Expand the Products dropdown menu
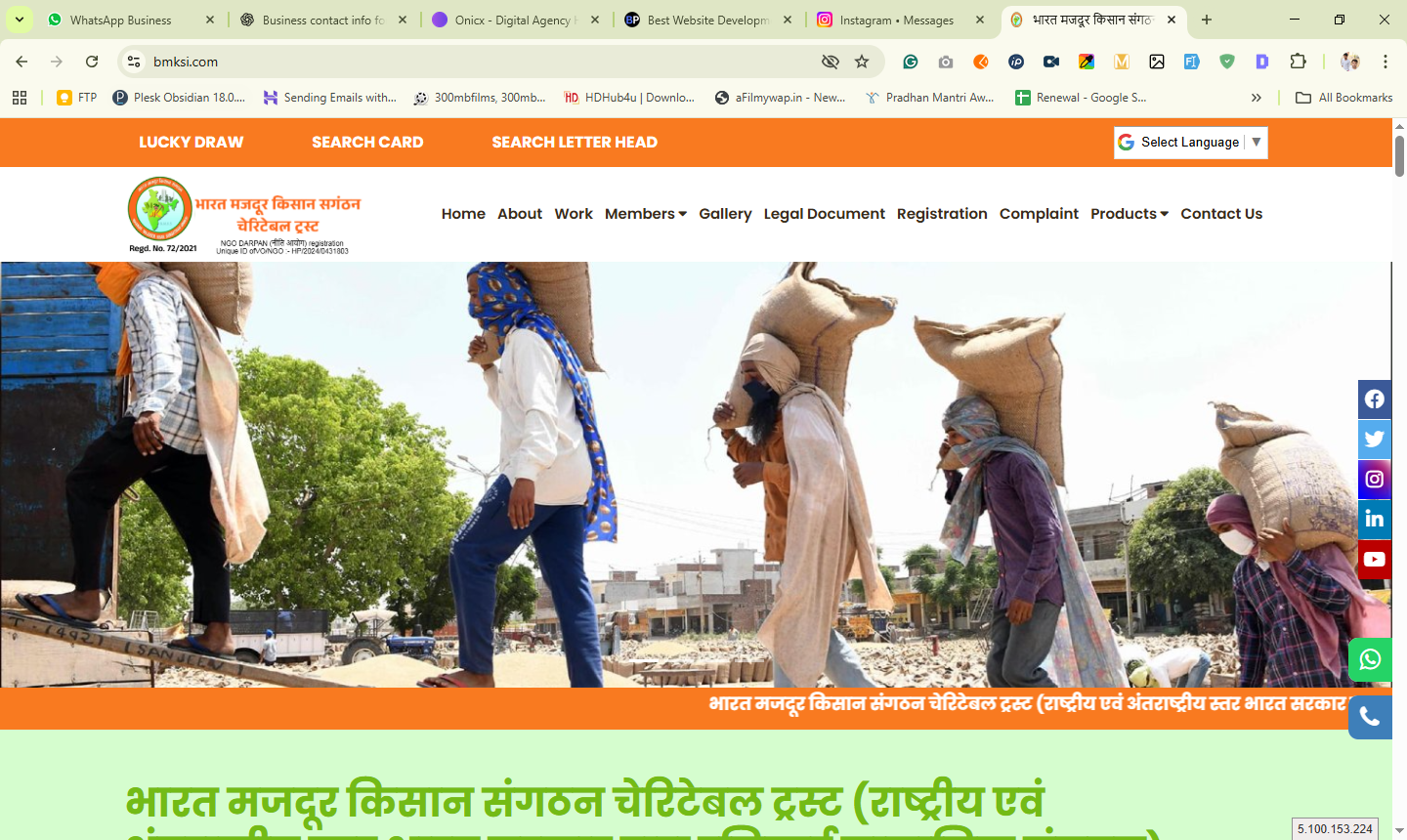 pyautogui.click(x=1129, y=214)
